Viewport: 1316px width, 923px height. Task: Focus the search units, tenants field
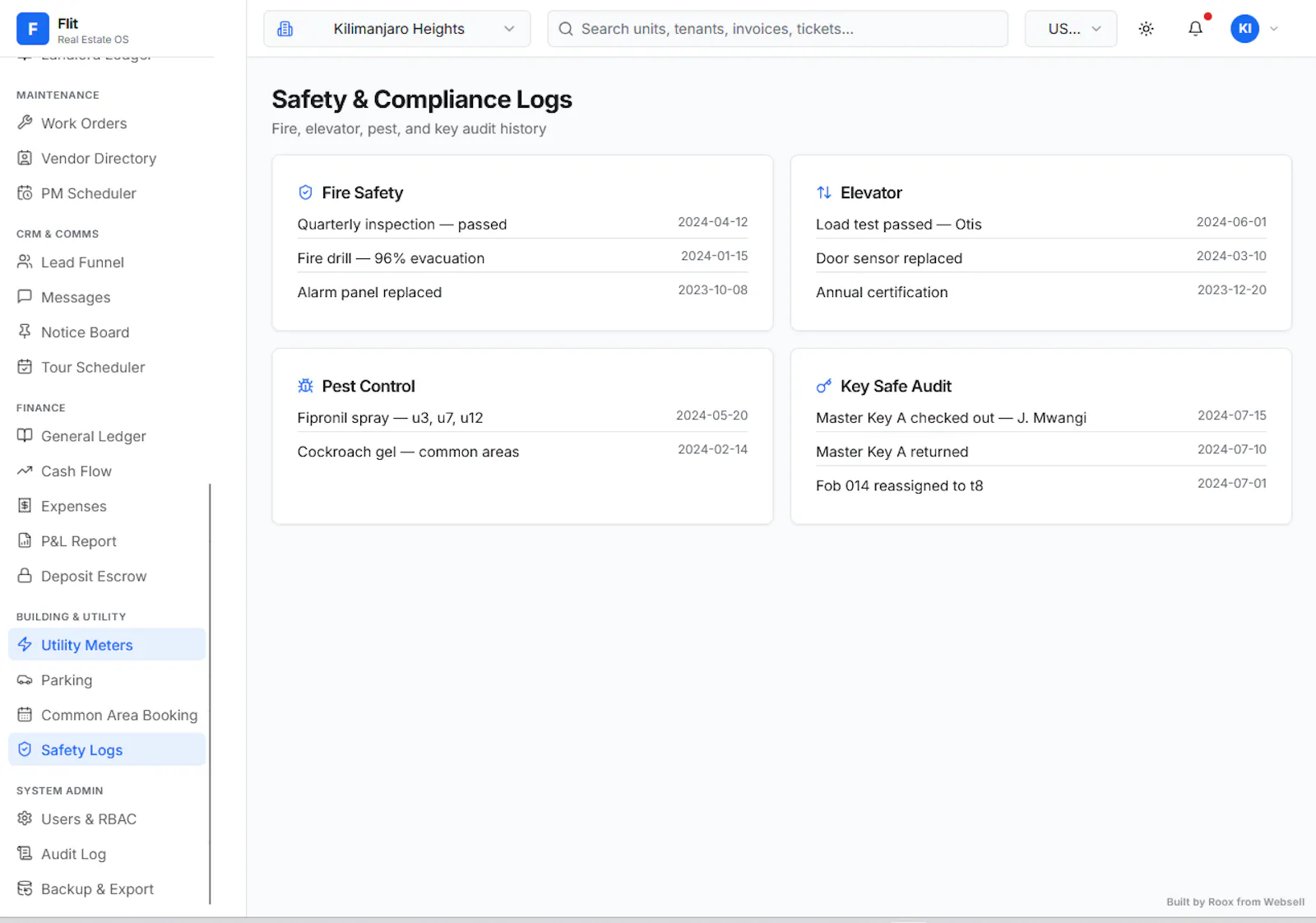tap(777, 29)
